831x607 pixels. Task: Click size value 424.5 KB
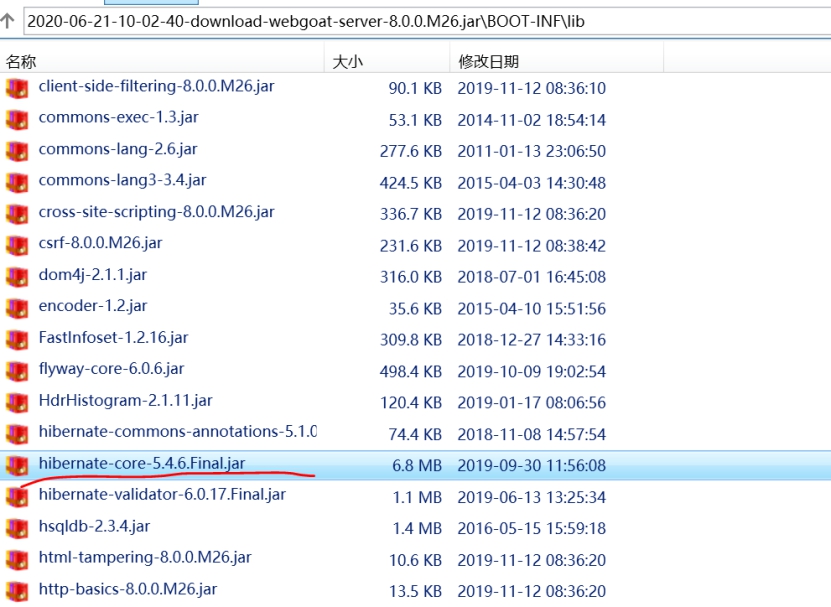[411, 183]
